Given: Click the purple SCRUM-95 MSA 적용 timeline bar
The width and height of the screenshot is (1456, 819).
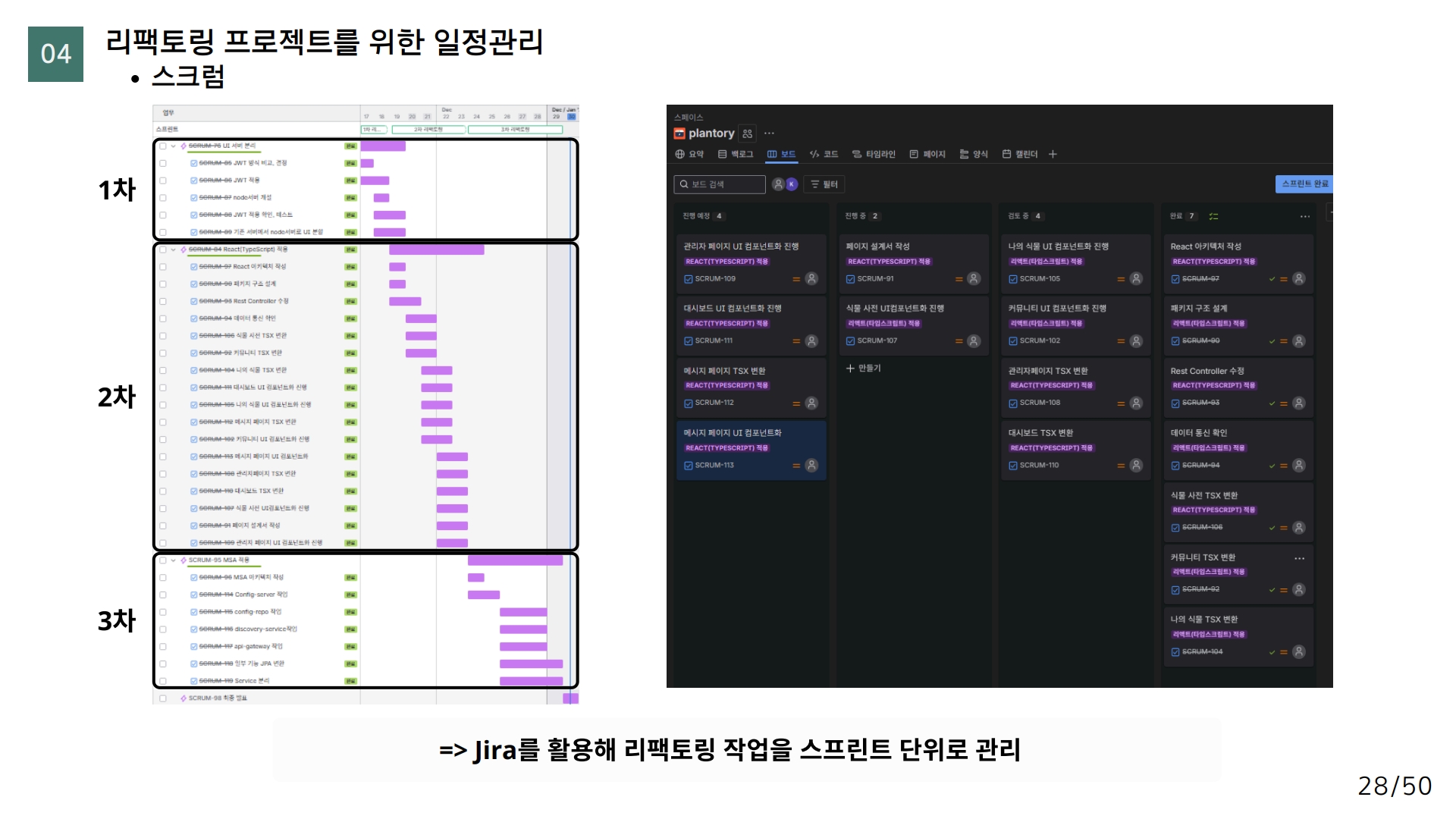Looking at the screenshot, I should coord(515,560).
